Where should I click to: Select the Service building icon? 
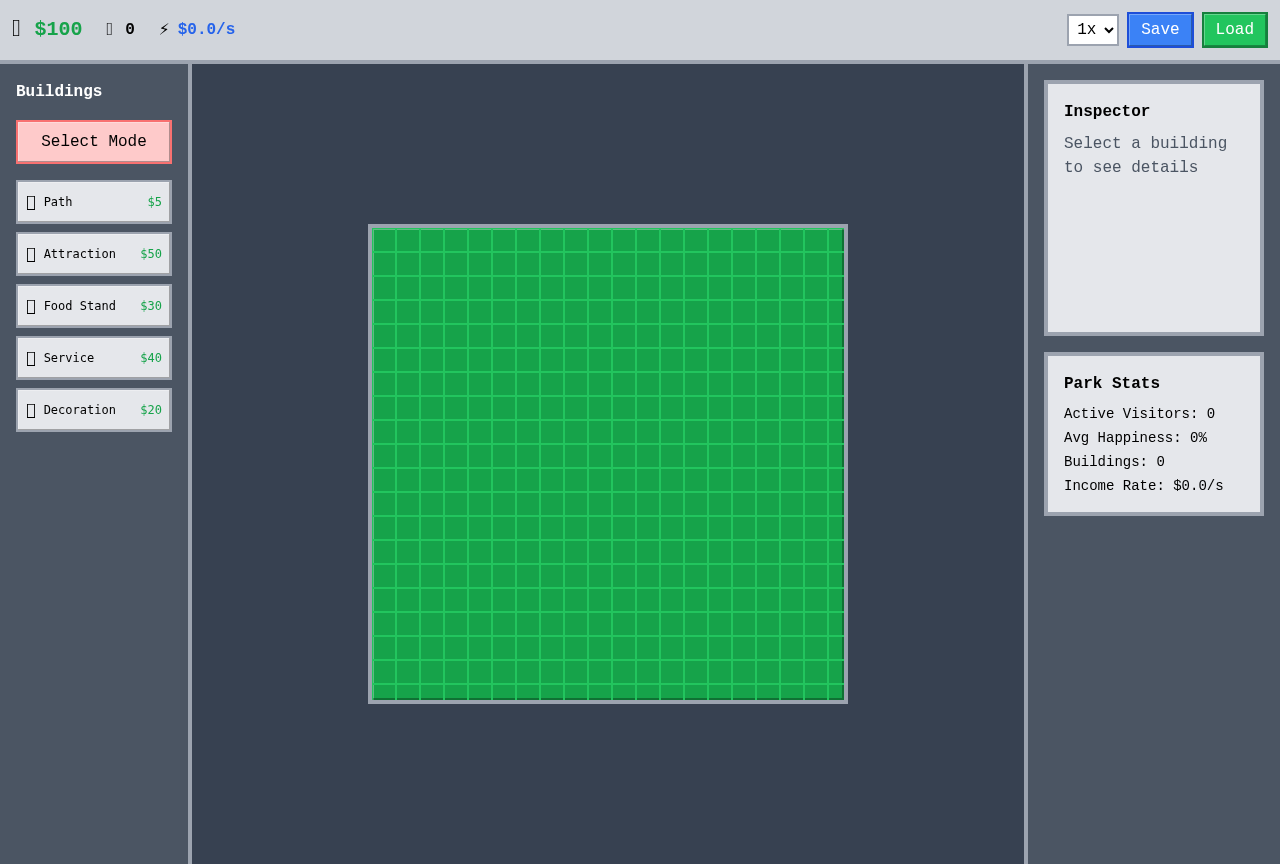click(30, 357)
